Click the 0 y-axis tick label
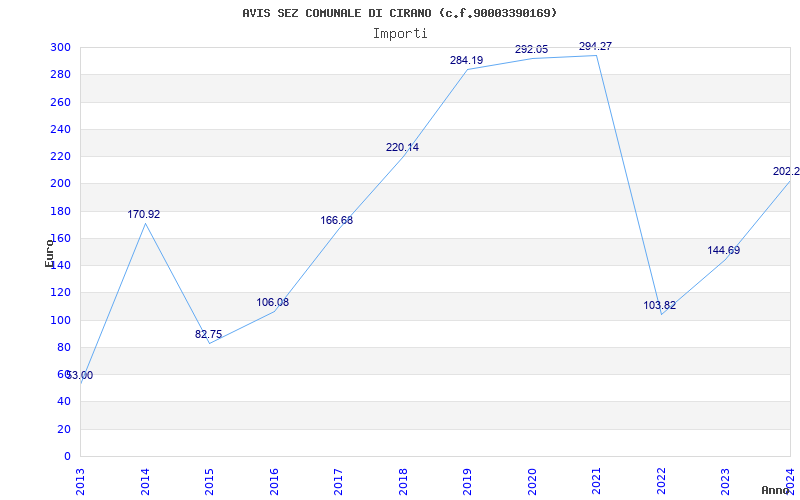Screen dimensions: 800x500 67,457
